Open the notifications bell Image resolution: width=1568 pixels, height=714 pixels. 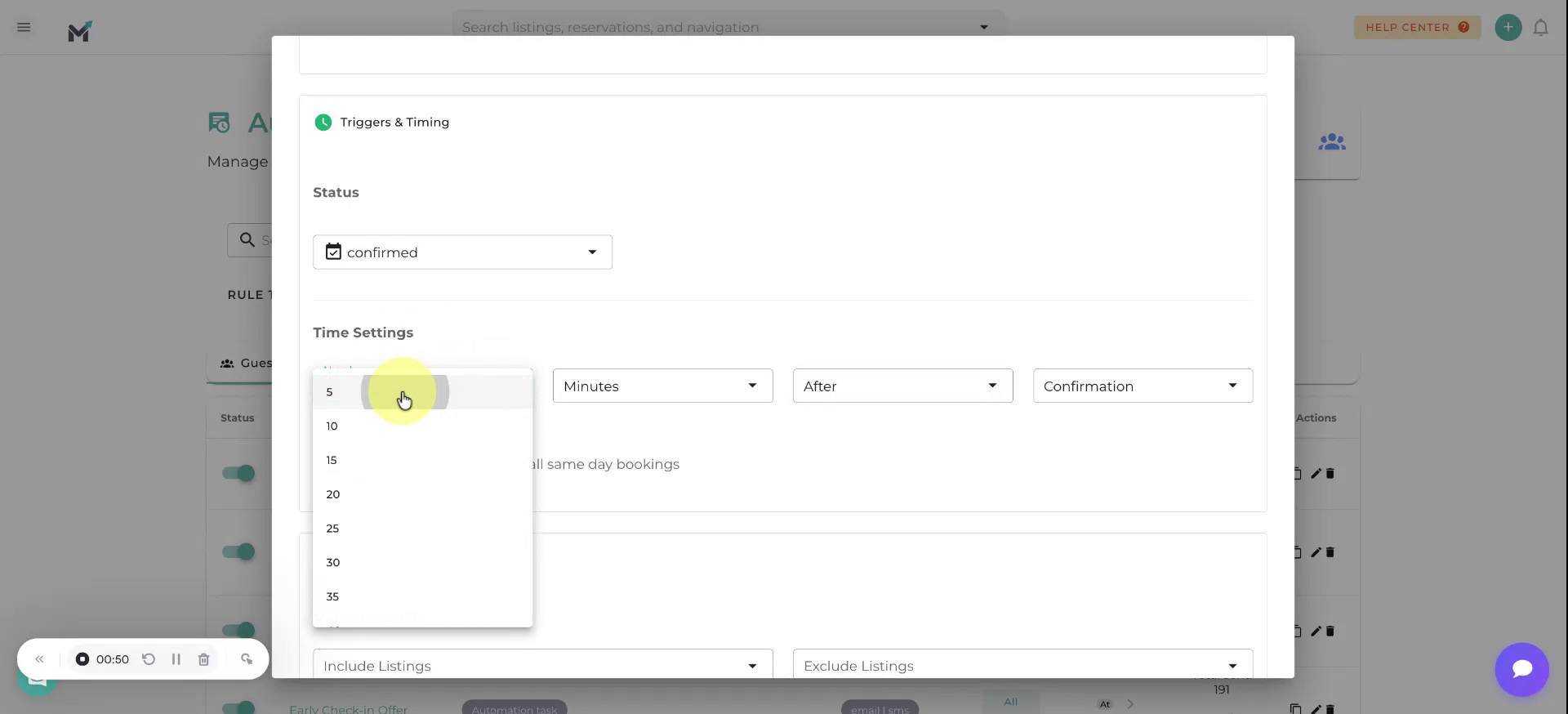pos(1540,28)
